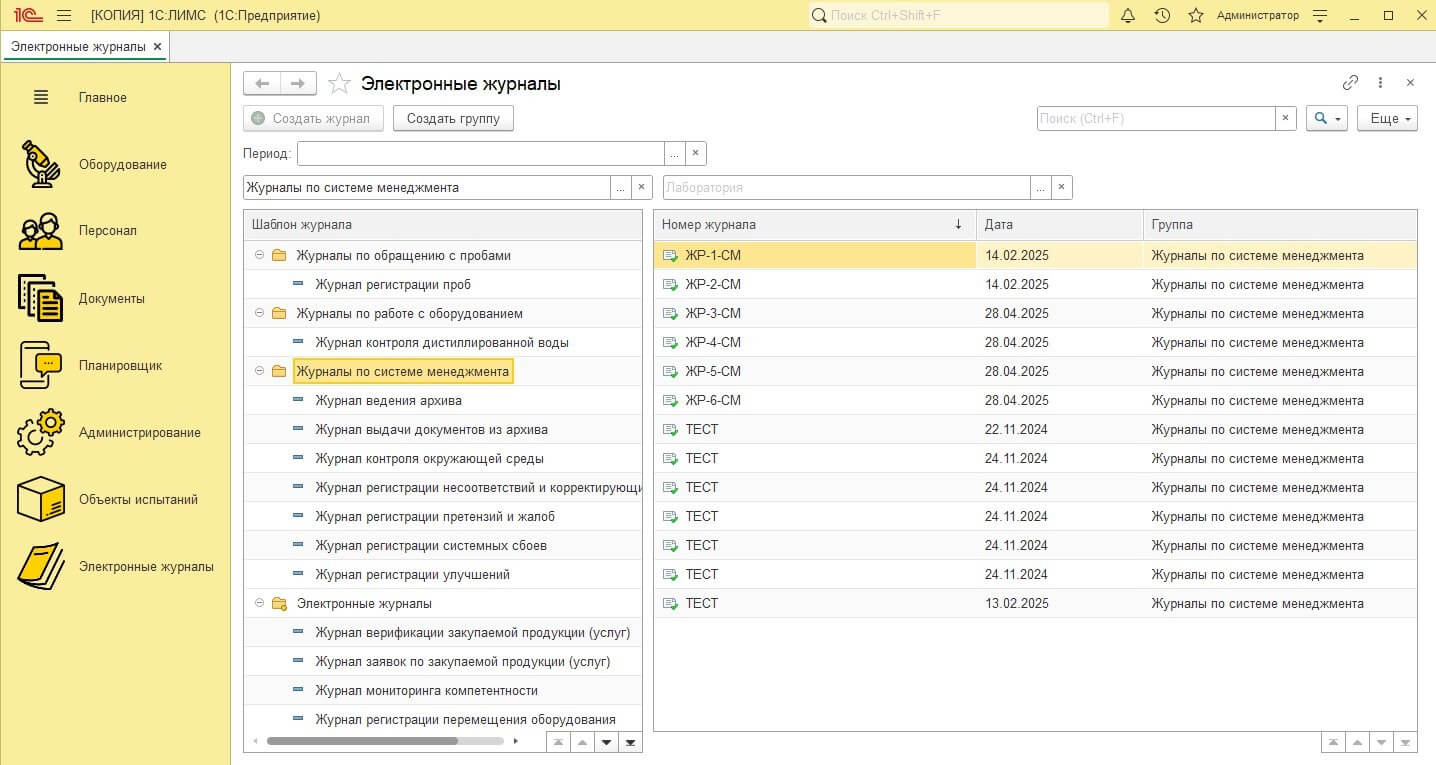The width and height of the screenshot is (1436, 765).
Task: Open the Еще dropdown menu
Action: click(1386, 118)
